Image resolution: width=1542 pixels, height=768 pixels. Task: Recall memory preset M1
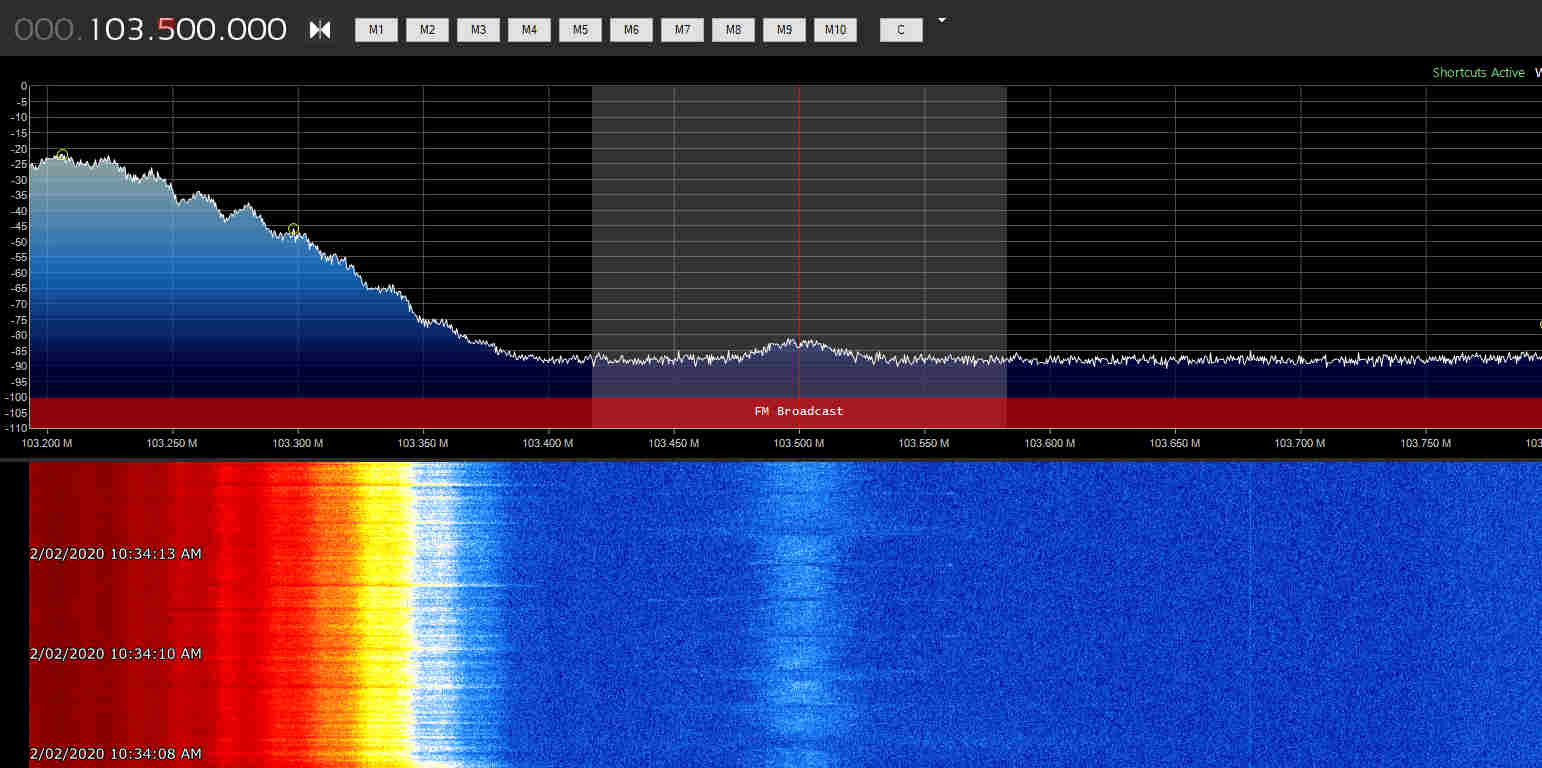pyautogui.click(x=376, y=30)
